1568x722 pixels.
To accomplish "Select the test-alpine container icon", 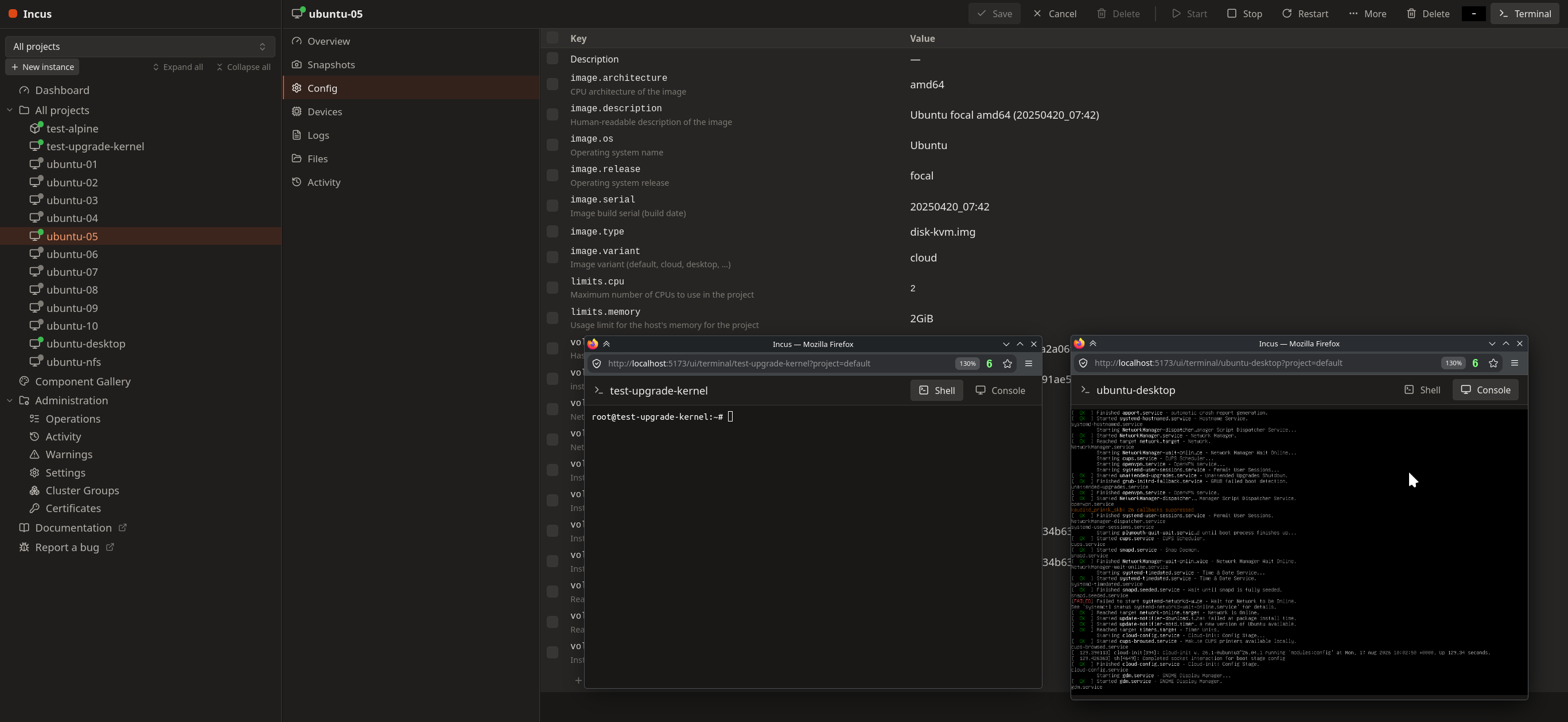I will (36, 128).
